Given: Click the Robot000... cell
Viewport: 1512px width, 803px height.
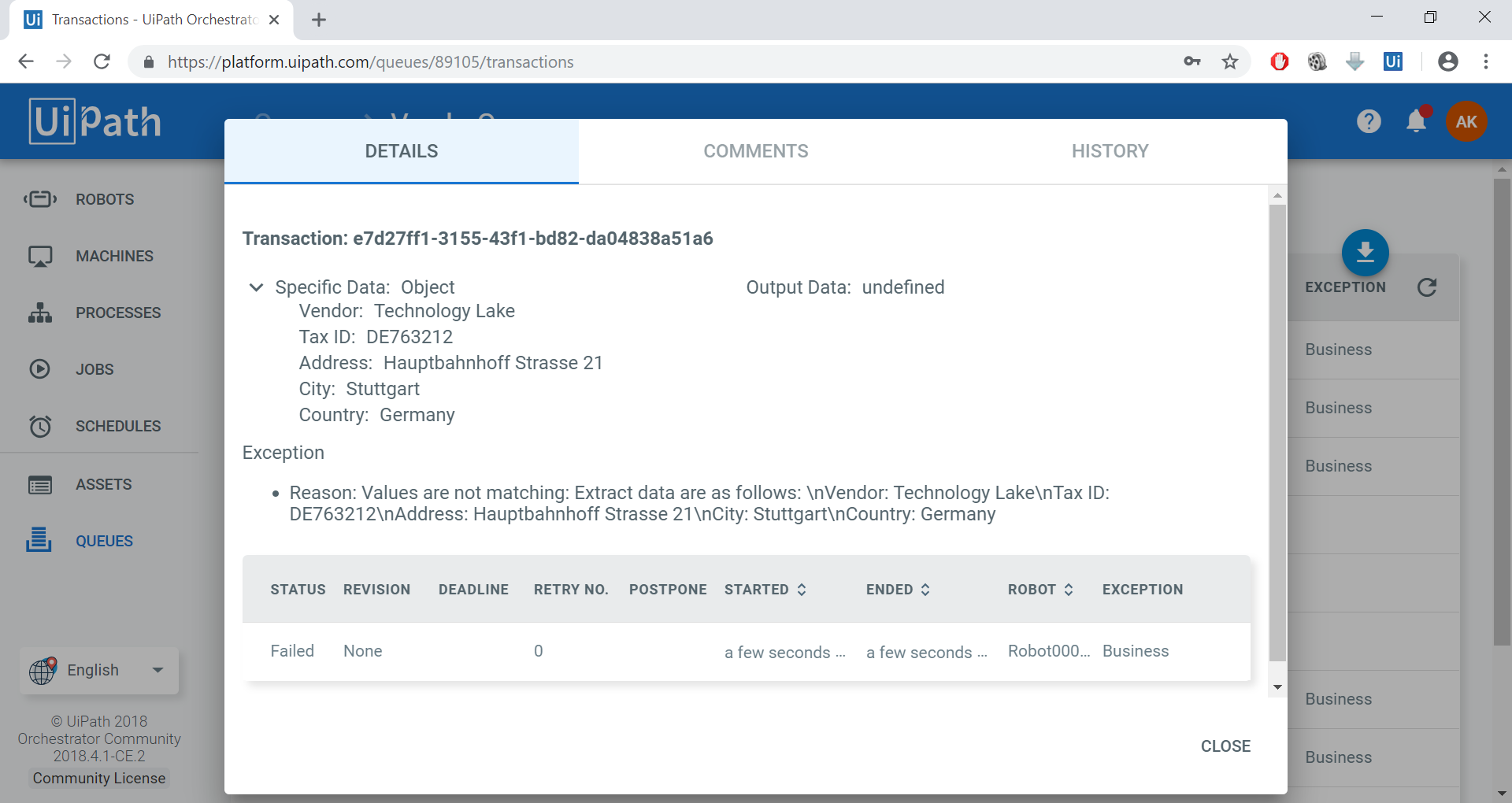Looking at the screenshot, I should coord(1049,651).
